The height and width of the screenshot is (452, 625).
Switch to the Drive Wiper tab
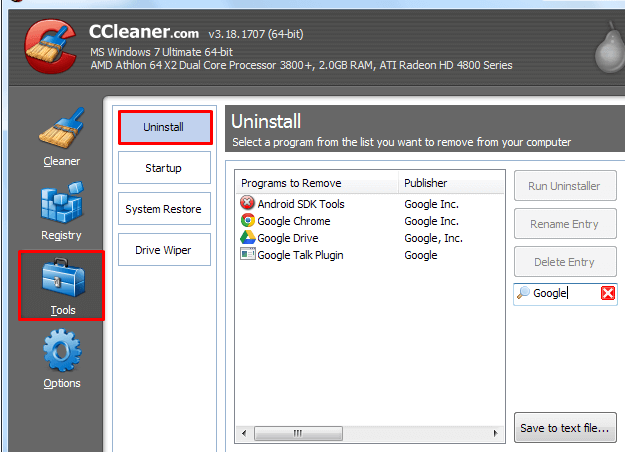pyautogui.click(x=164, y=250)
